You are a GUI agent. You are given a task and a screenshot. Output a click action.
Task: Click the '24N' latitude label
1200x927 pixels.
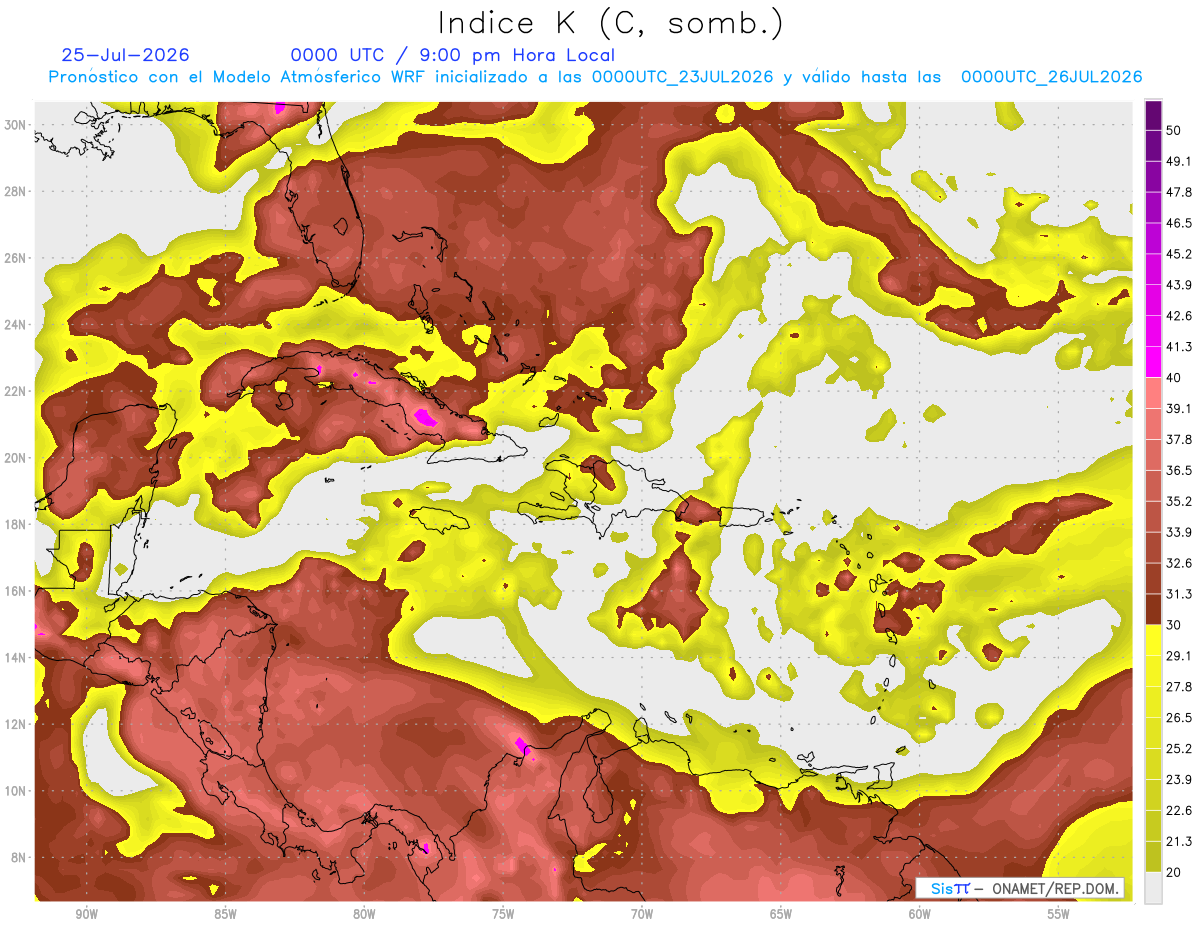click(x=17, y=325)
